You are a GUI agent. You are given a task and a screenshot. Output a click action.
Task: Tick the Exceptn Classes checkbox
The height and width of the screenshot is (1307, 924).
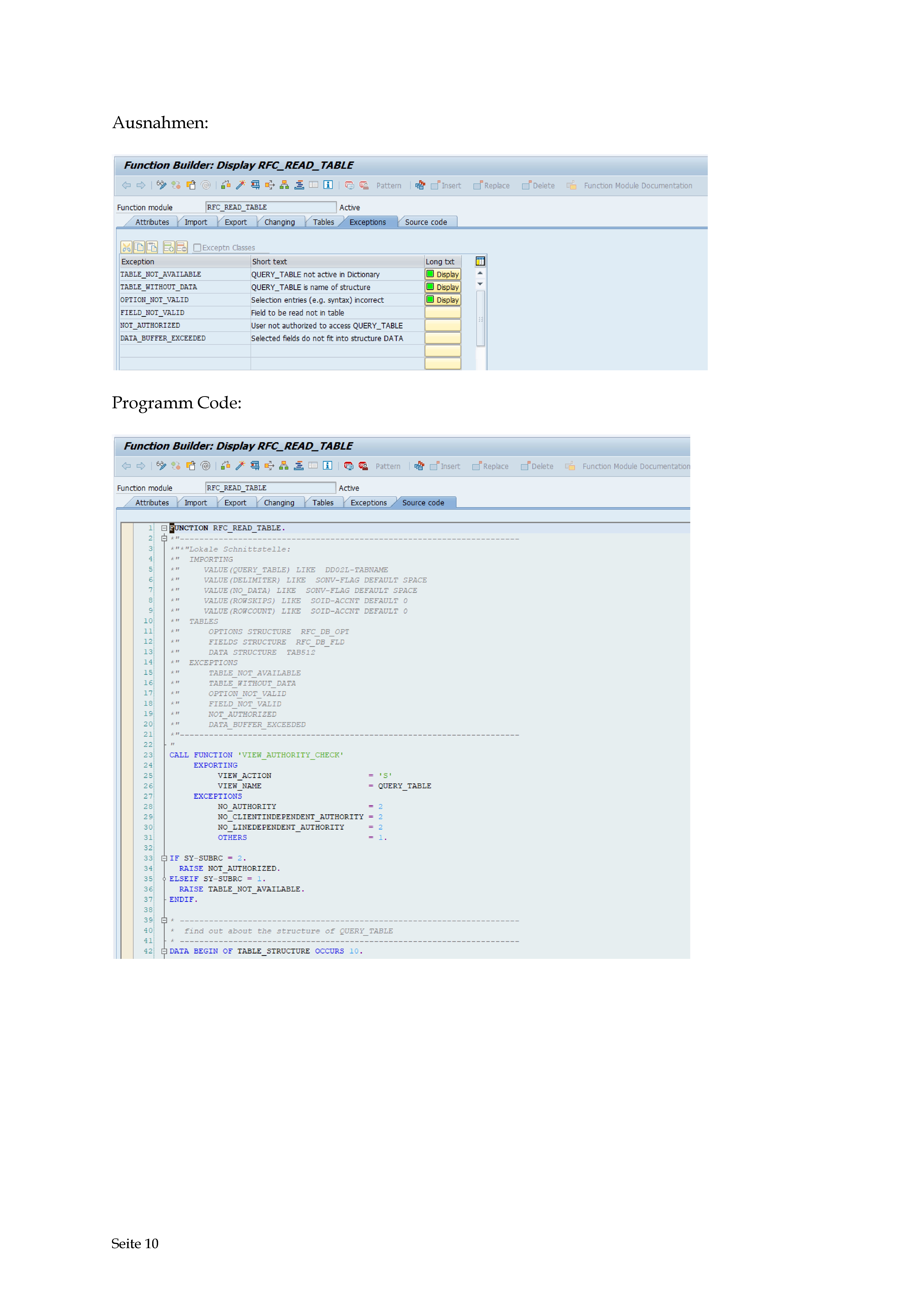(198, 248)
